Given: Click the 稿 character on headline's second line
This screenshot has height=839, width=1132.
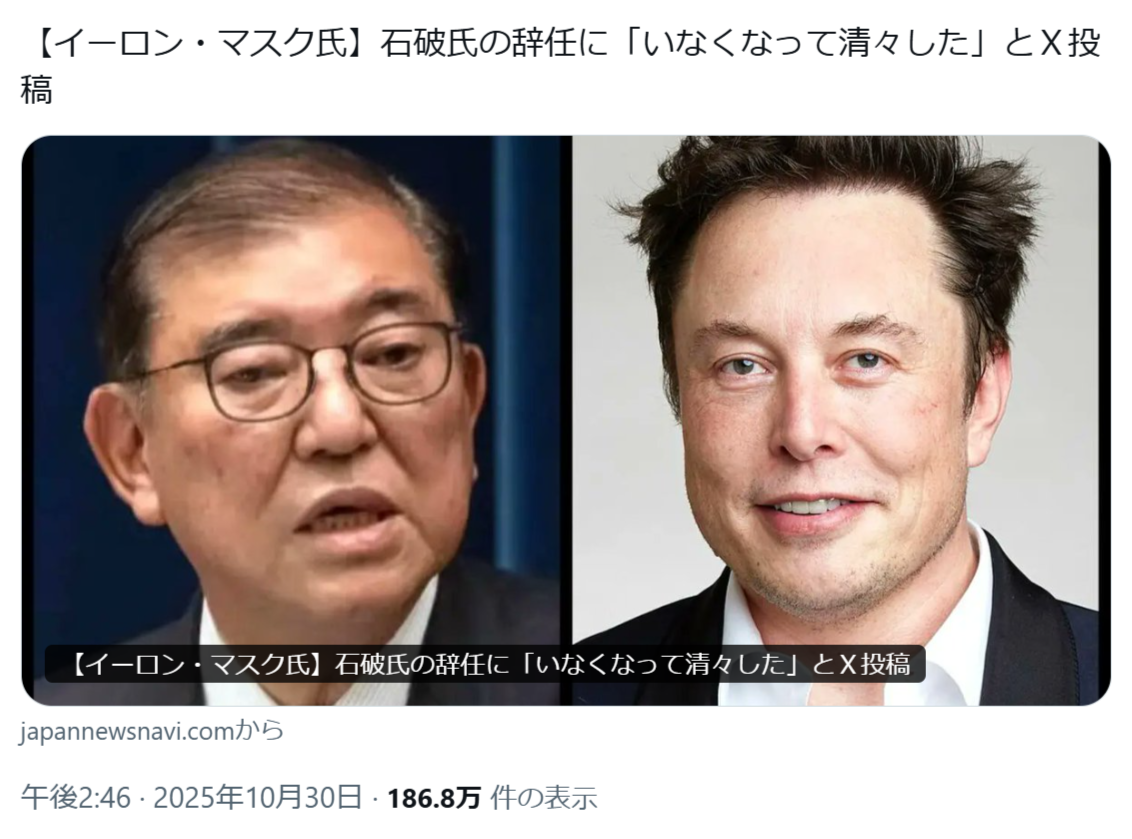Looking at the screenshot, I should click(x=36, y=92).
